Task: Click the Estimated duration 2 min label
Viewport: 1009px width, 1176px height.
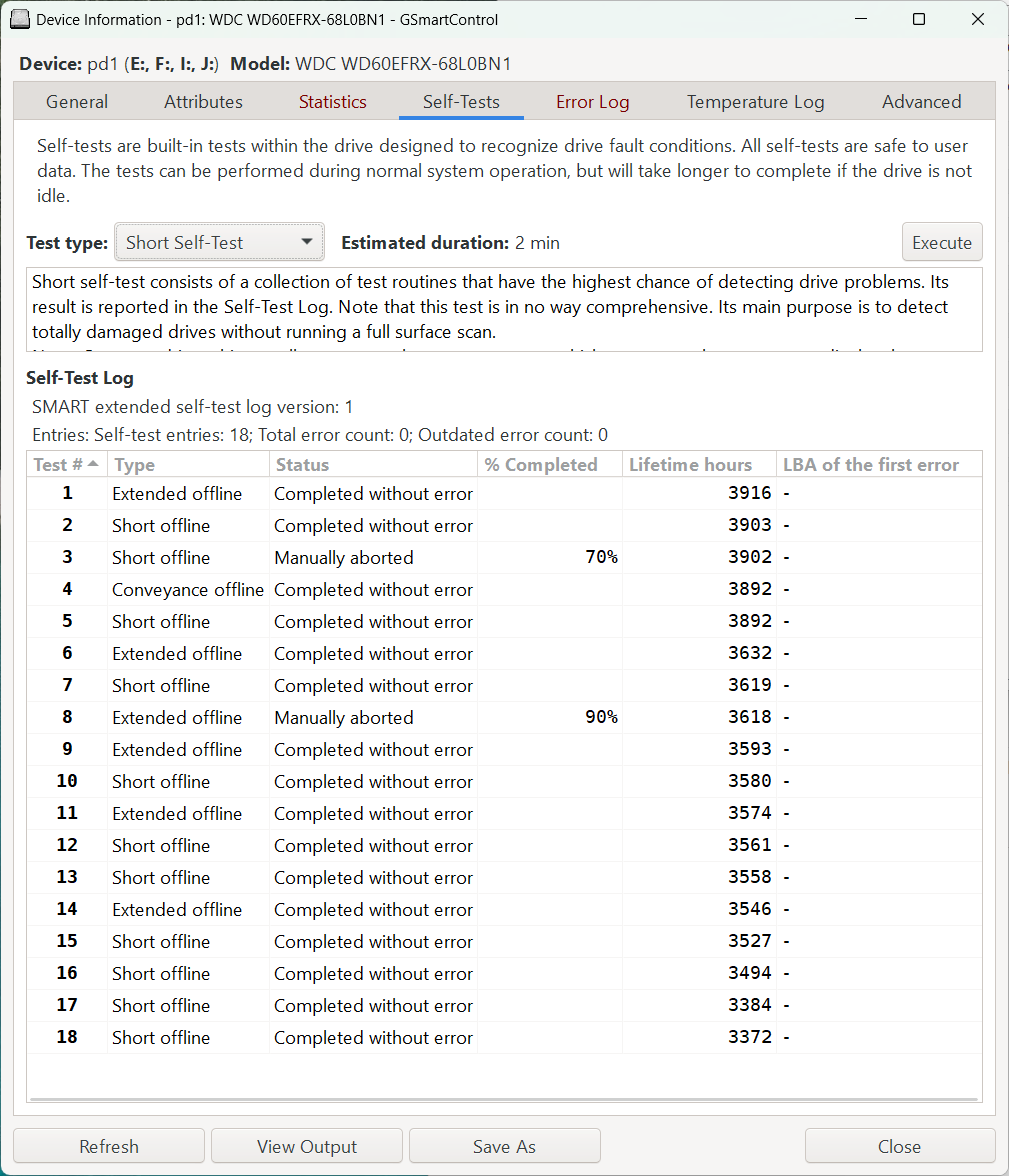Action: (450, 243)
